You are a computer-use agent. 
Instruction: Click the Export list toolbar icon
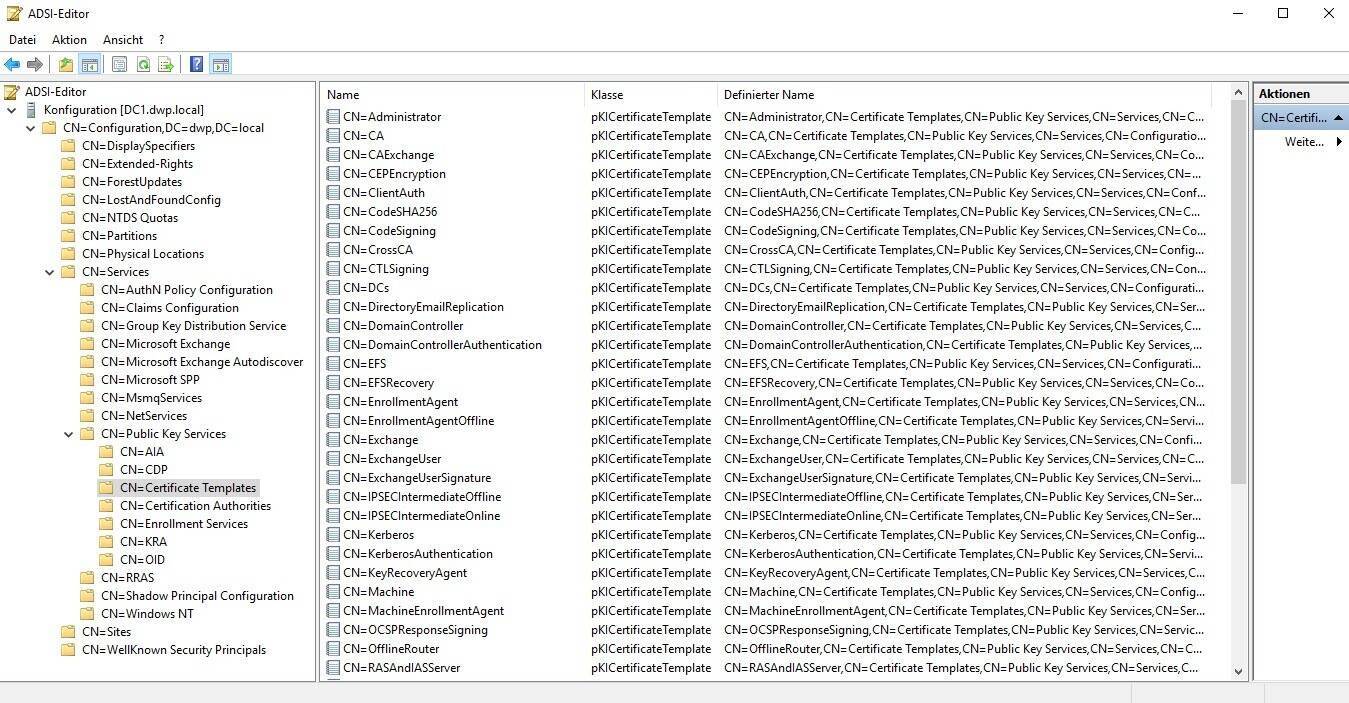166,65
